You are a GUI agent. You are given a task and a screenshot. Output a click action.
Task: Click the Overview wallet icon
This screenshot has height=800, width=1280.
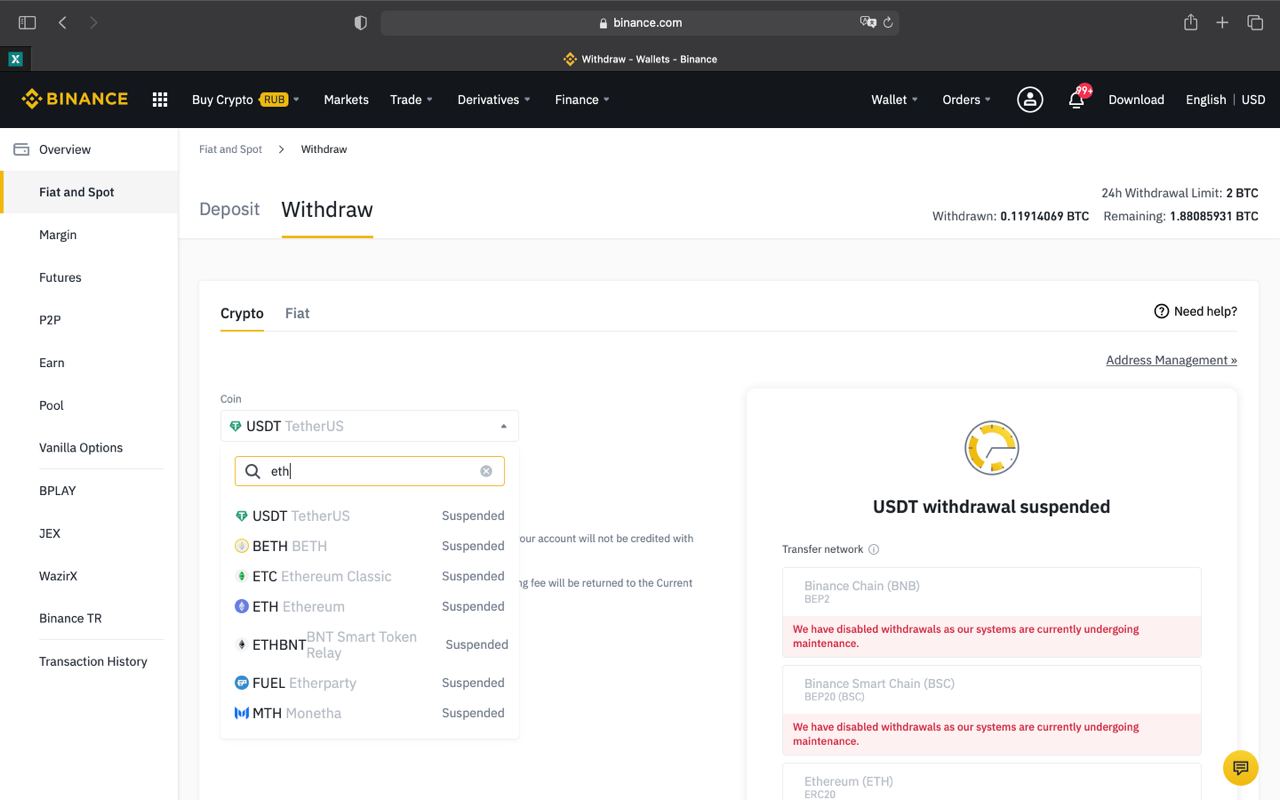(21, 149)
